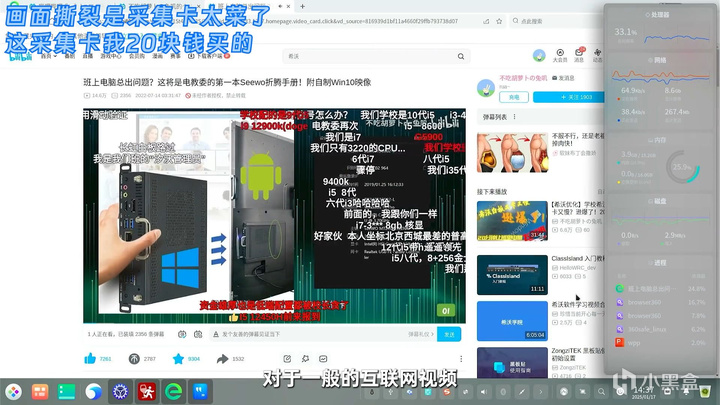Open the more options menu below the video
This screenshot has width=720, height=405.
point(461,359)
